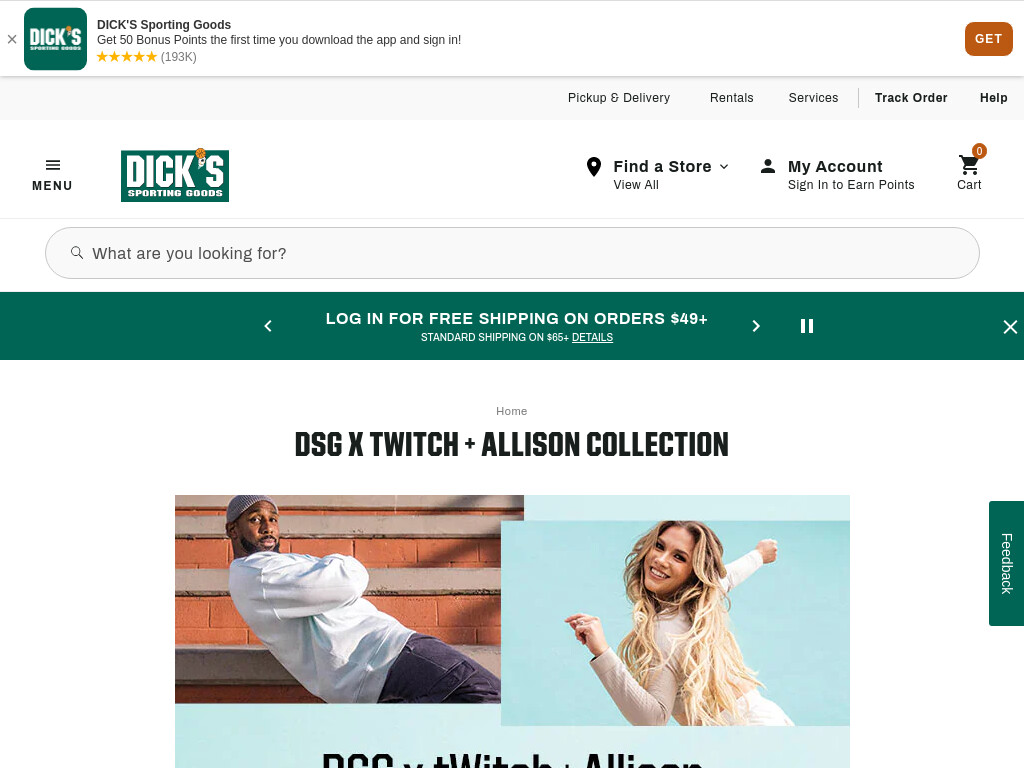This screenshot has height=768, width=1024.
Task: Open shipping DETAILS link
Action: tap(592, 337)
